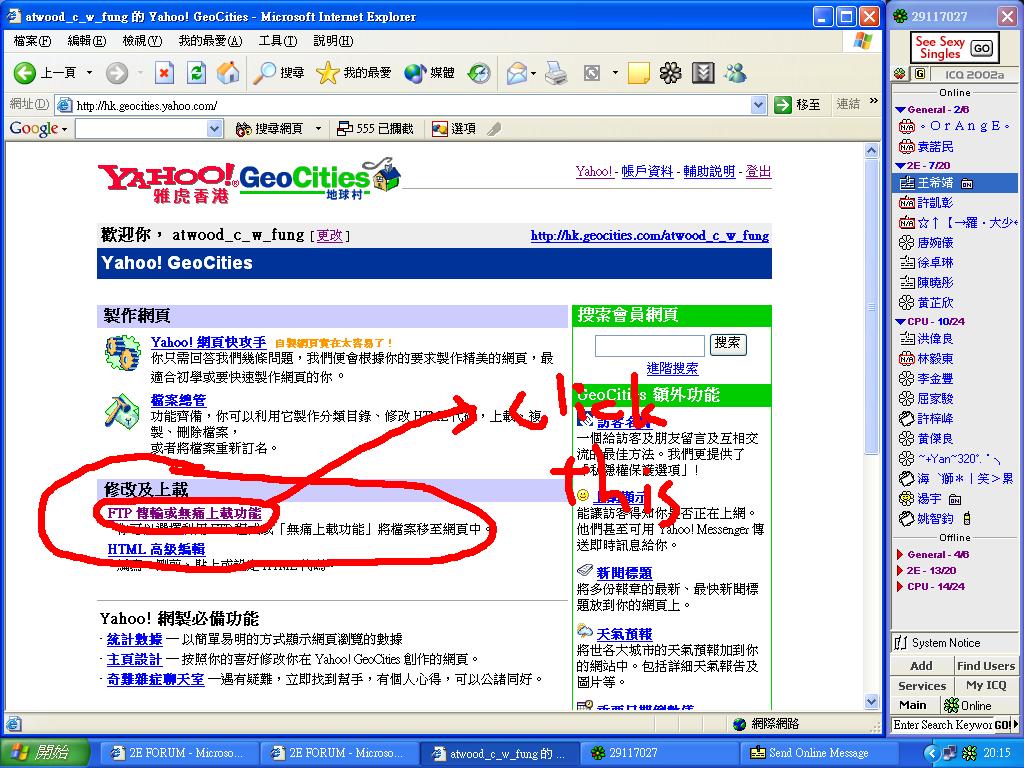Image resolution: width=1024 pixels, height=768 pixels.
Task: Open Google logo menu dropdown arrow
Action: 64,129
